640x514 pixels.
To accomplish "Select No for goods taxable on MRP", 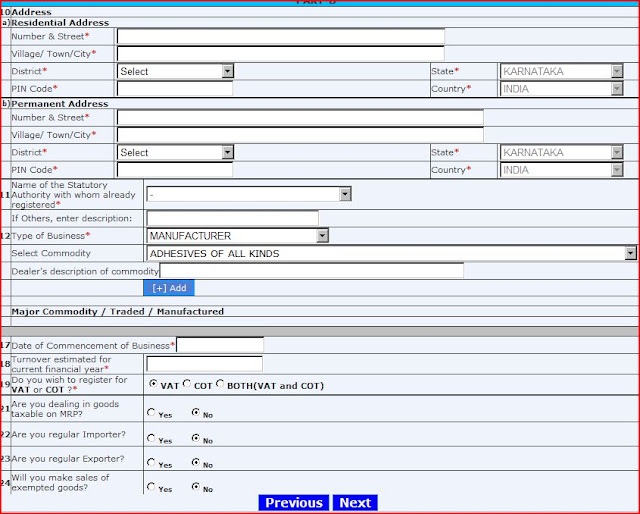I will [x=196, y=412].
